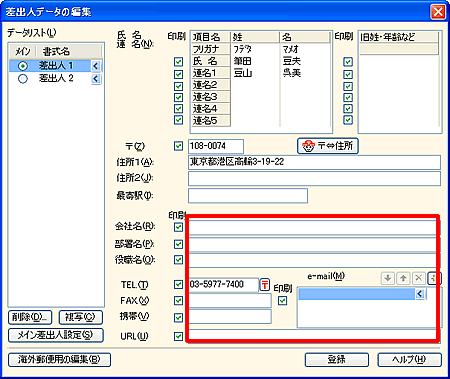Click the red postal mark icon beside TEL
The image size is (450, 379).
(x=265, y=285)
